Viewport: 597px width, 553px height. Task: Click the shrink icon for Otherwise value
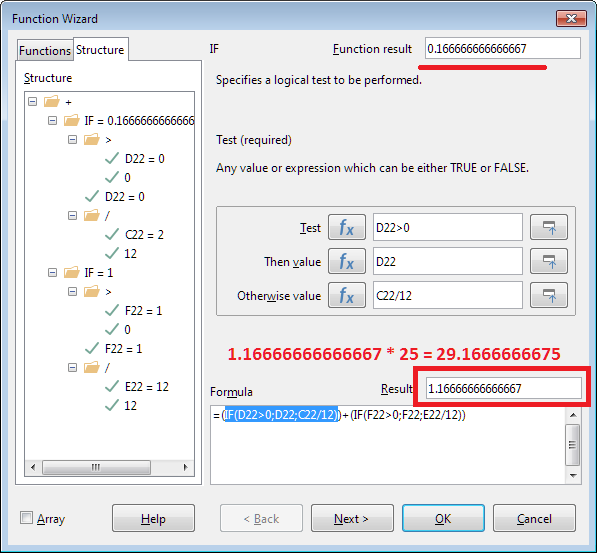[x=549, y=295]
